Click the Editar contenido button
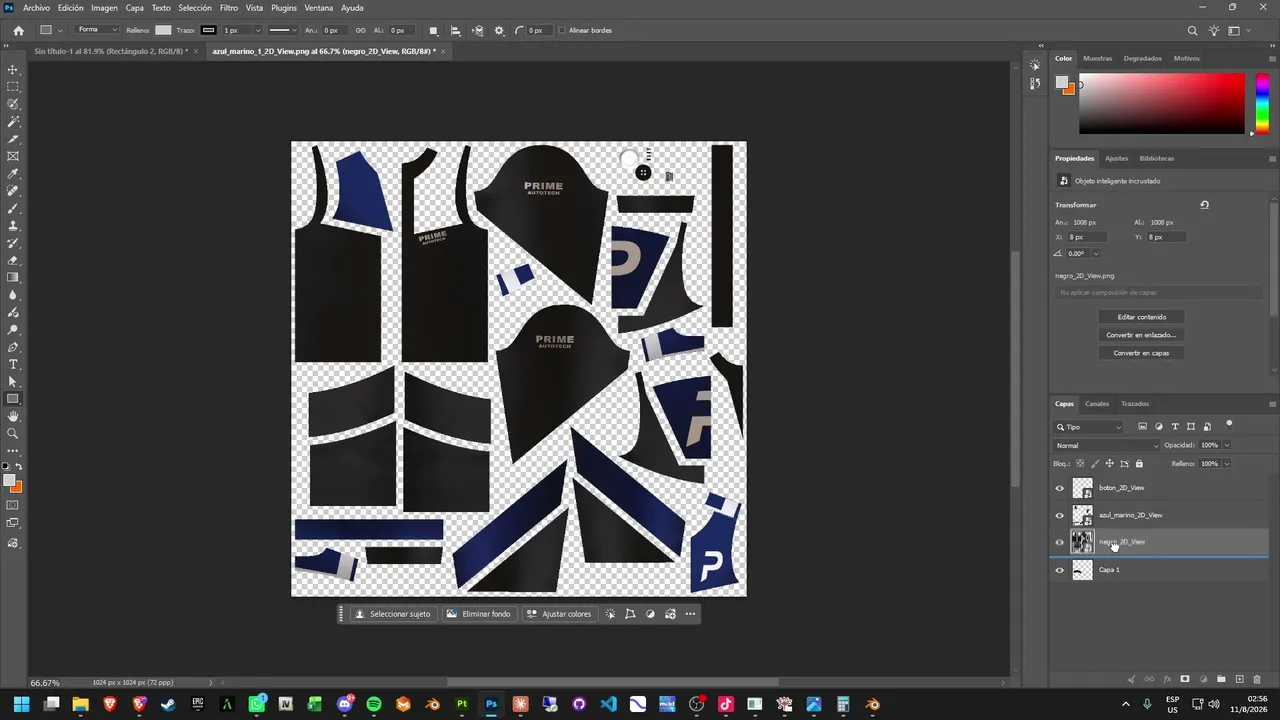The height and width of the screenshot is (720, 1280). coord(1141,317)
